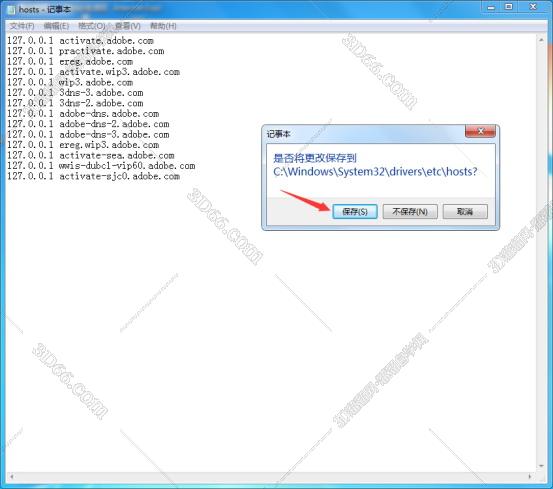
Task: Open the 编辑(E) menu
Action: [56, 26]
